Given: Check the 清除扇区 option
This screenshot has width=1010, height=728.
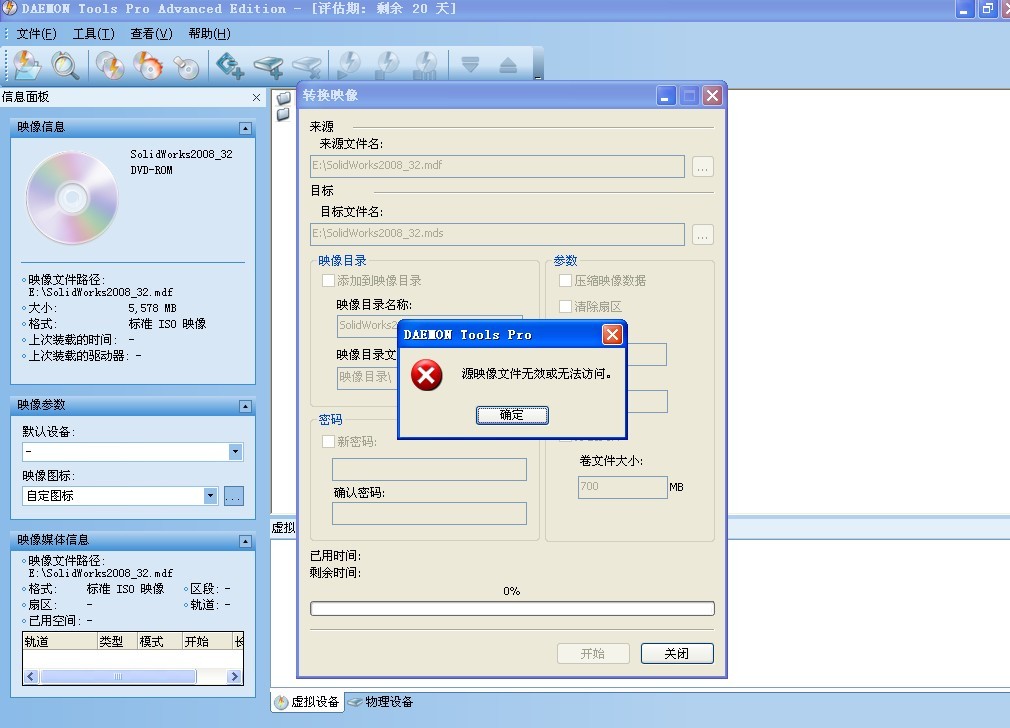Looking at the screenshot, I should click(565, 306).
